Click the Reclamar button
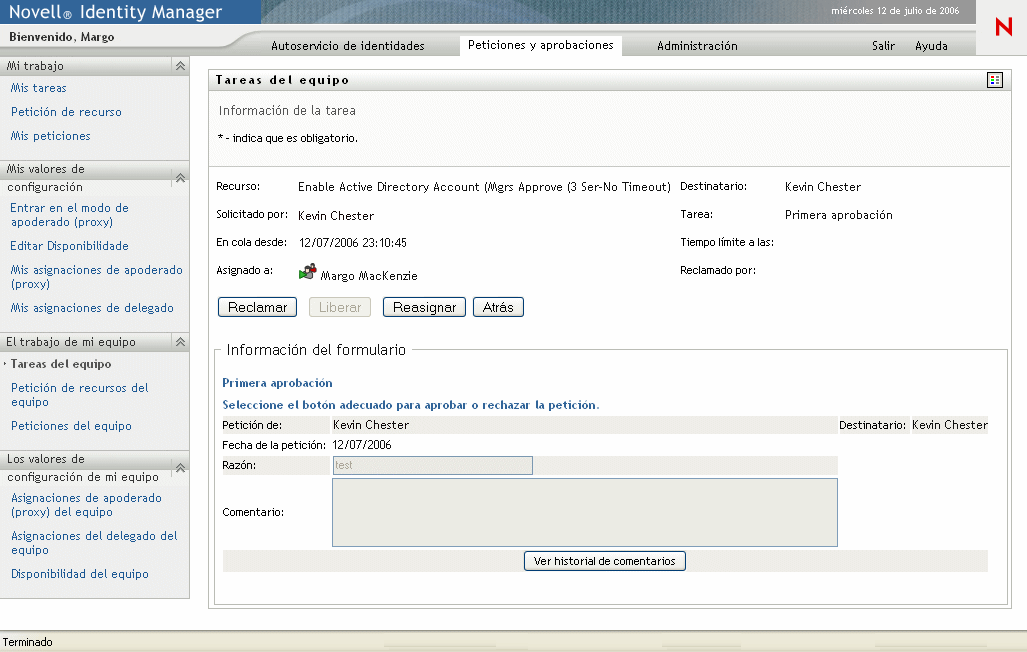 click(257, 307)
